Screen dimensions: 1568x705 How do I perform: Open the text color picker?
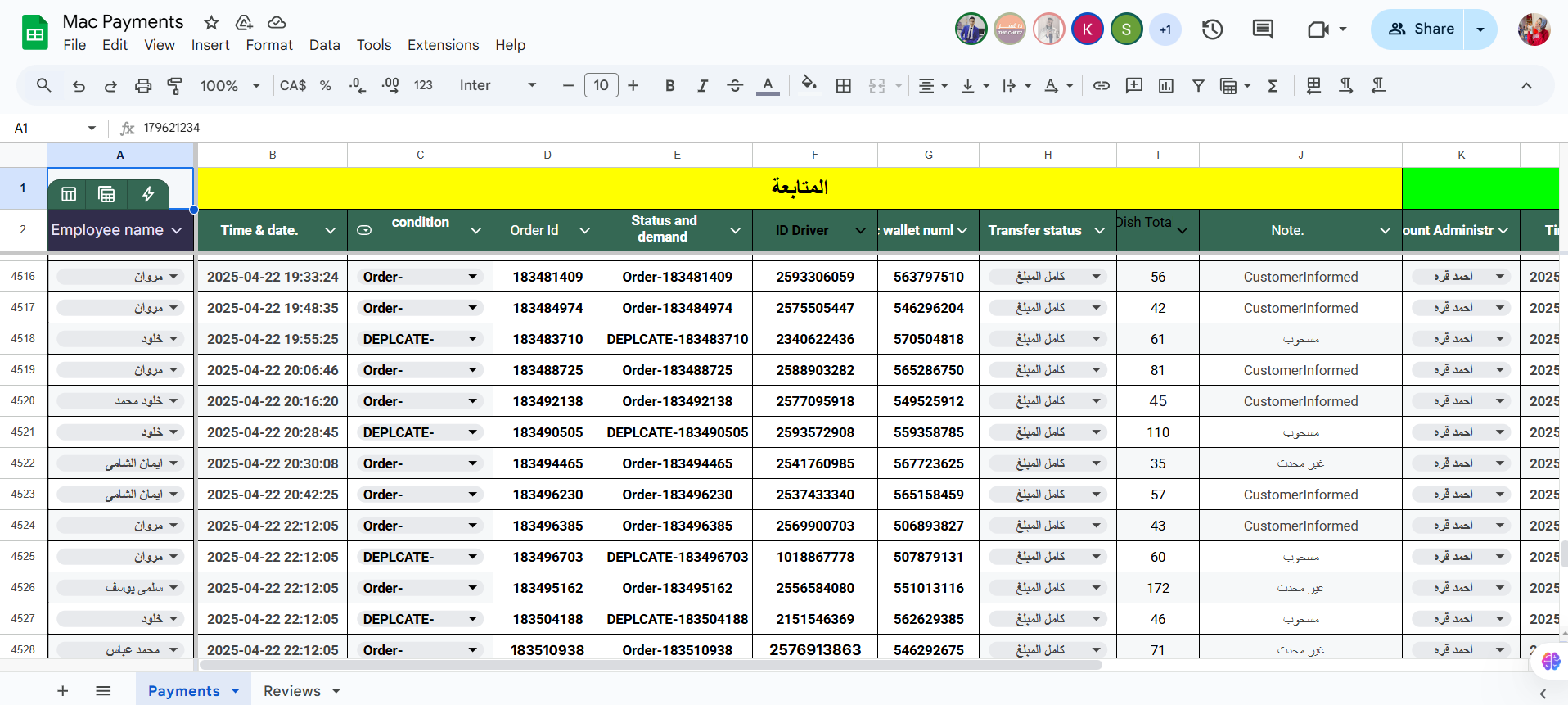768,85
